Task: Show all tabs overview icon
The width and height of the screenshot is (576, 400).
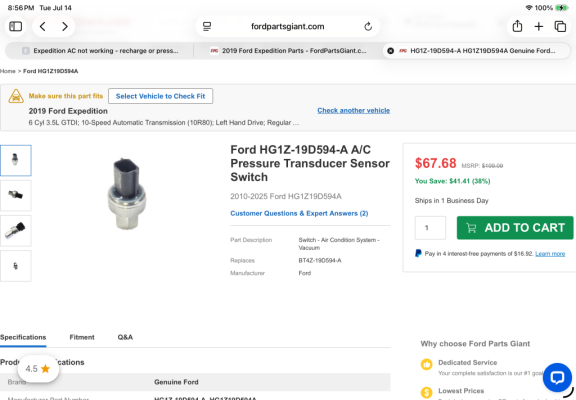Action: pyautogui.click(x=560, y=26)
